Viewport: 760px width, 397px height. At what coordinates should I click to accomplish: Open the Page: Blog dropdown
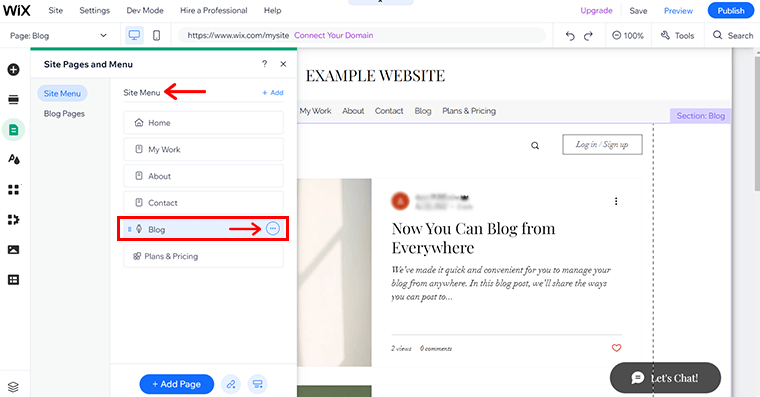click(58, 35)
